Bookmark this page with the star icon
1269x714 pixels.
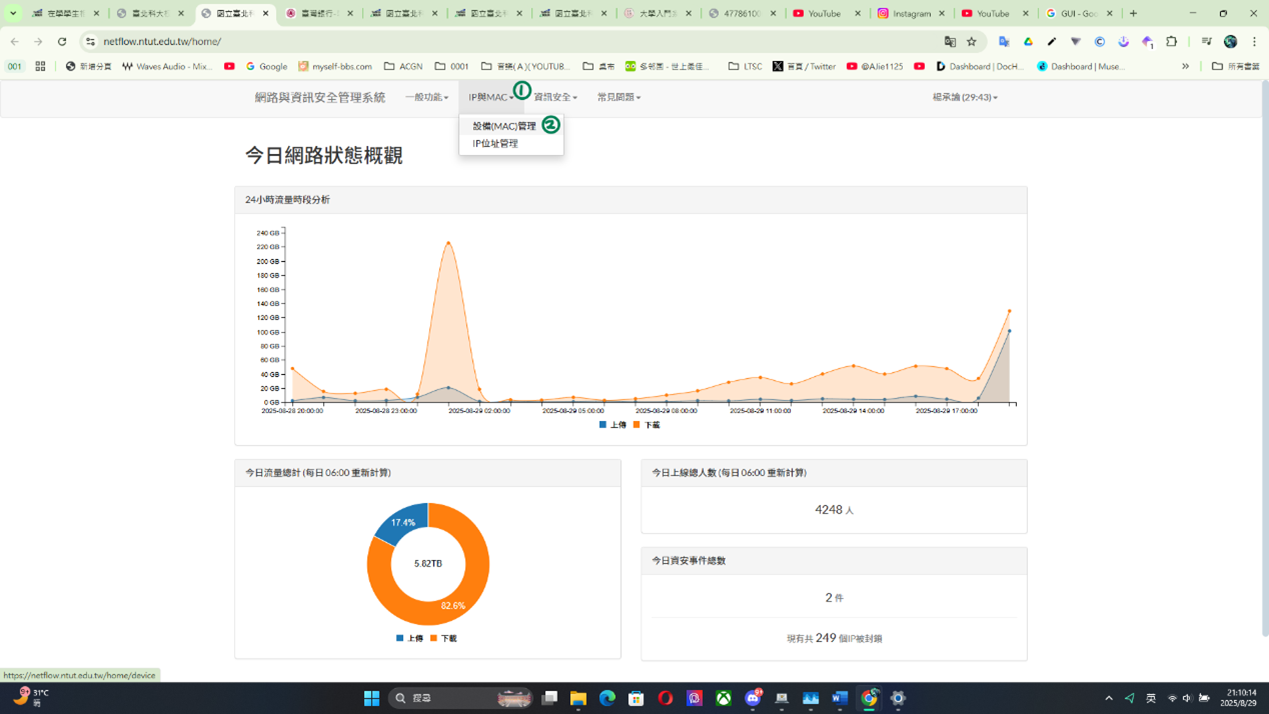[x=971, y=42]
